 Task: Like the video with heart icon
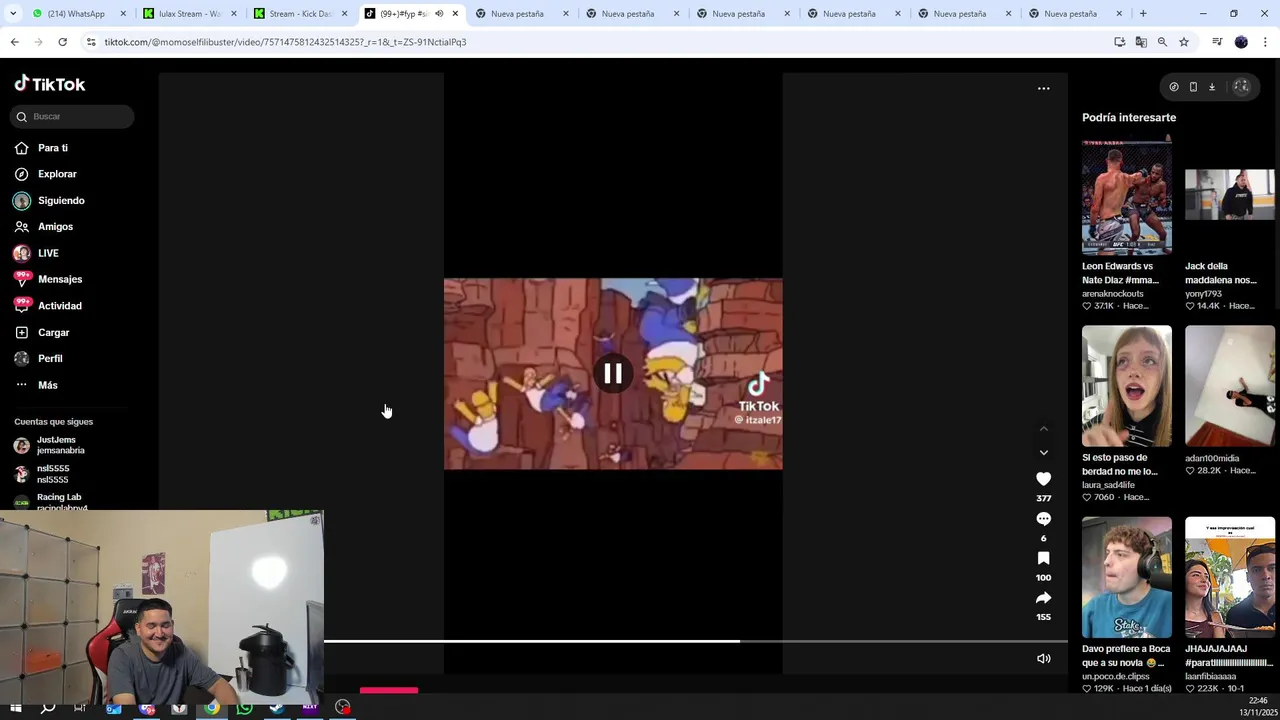coord(1043,479)
